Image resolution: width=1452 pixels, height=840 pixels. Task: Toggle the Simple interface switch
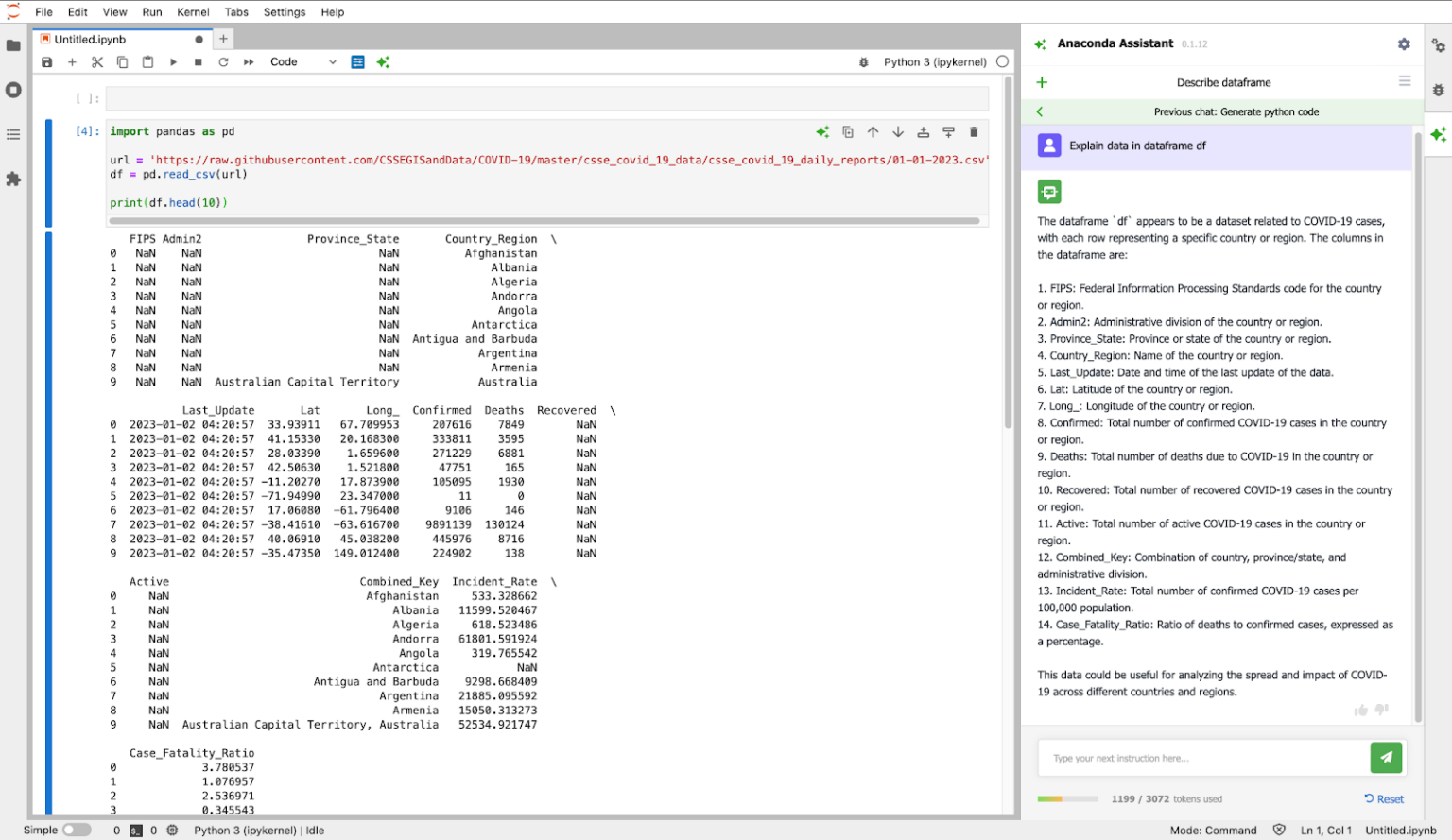pos(78,829)
